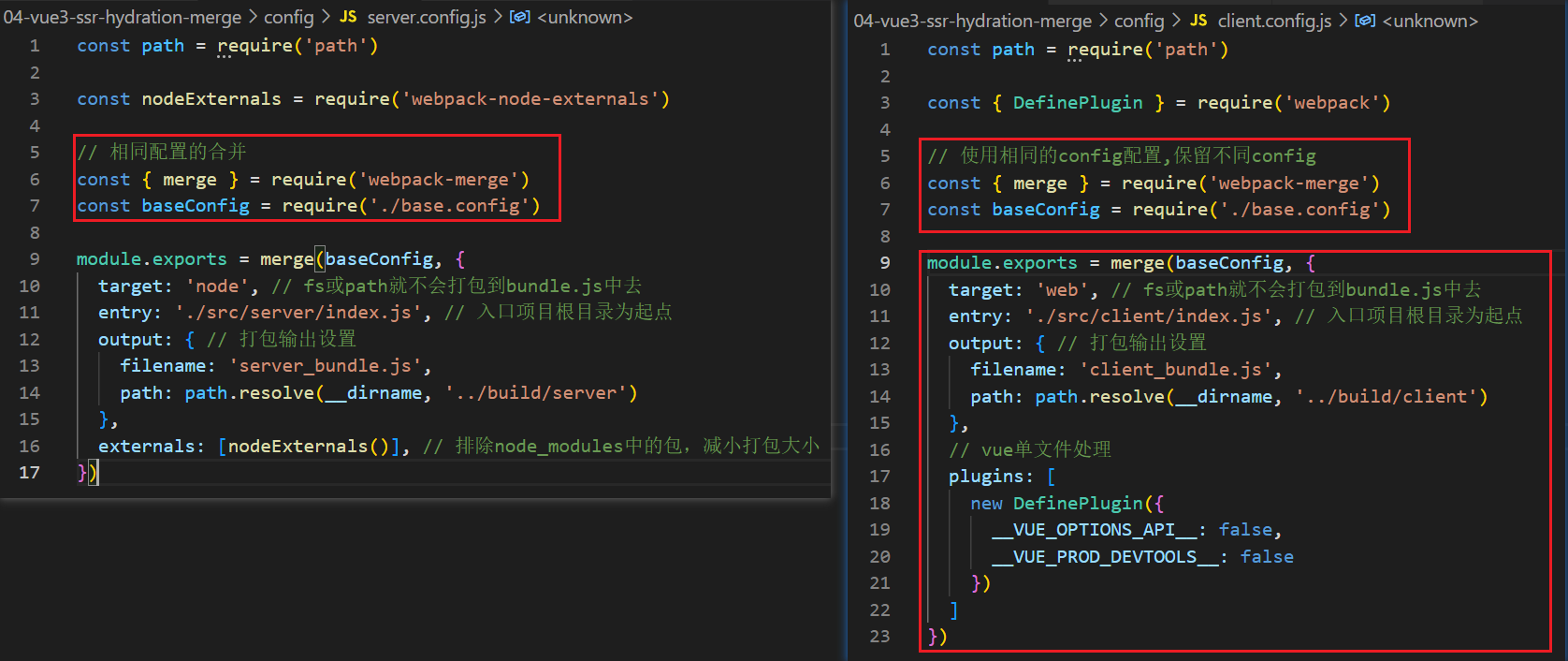Click the comment '// 相同配置的合并' in server.config.js

pyautogui.click(x=162, y=152)
